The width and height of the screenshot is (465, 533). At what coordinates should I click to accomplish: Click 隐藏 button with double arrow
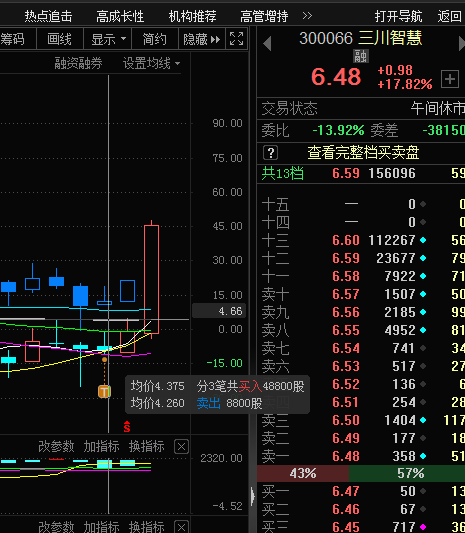point(202,39)
